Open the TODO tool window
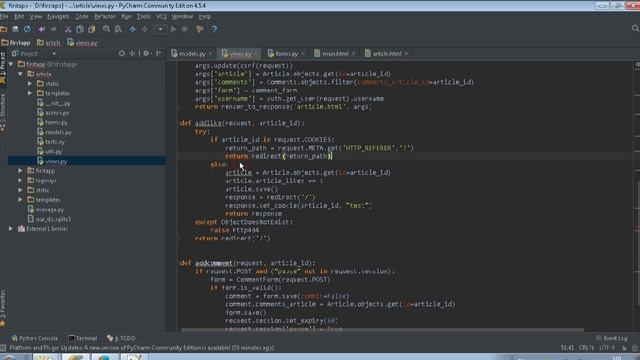The height and width of the screenshot is (360, 640). coord(121,338)
